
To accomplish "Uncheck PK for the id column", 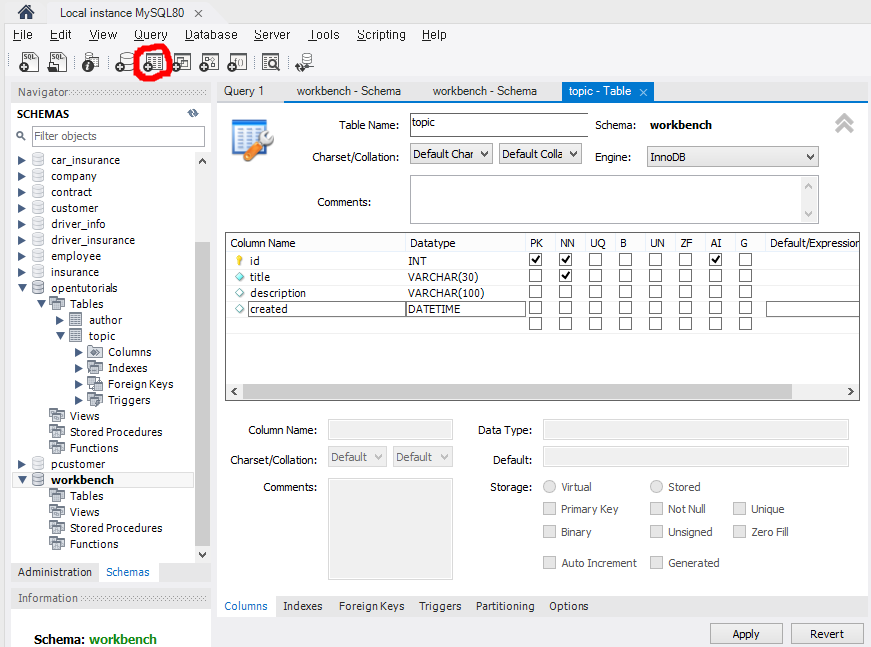I will (535, 259).
